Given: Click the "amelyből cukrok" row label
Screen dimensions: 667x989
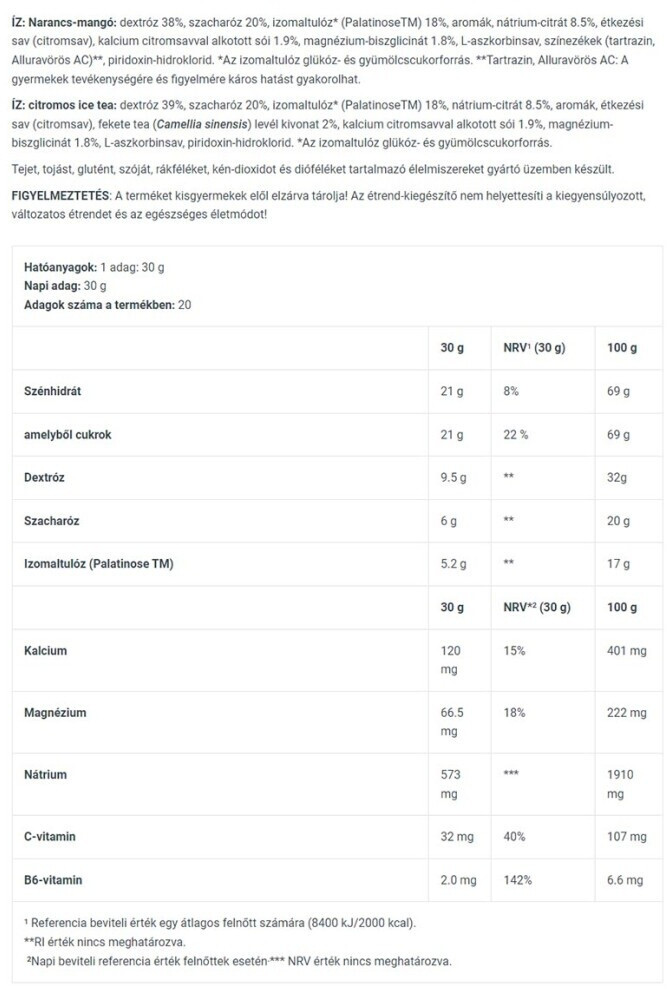Looking at the screenshot, I should tap(67, 435).
